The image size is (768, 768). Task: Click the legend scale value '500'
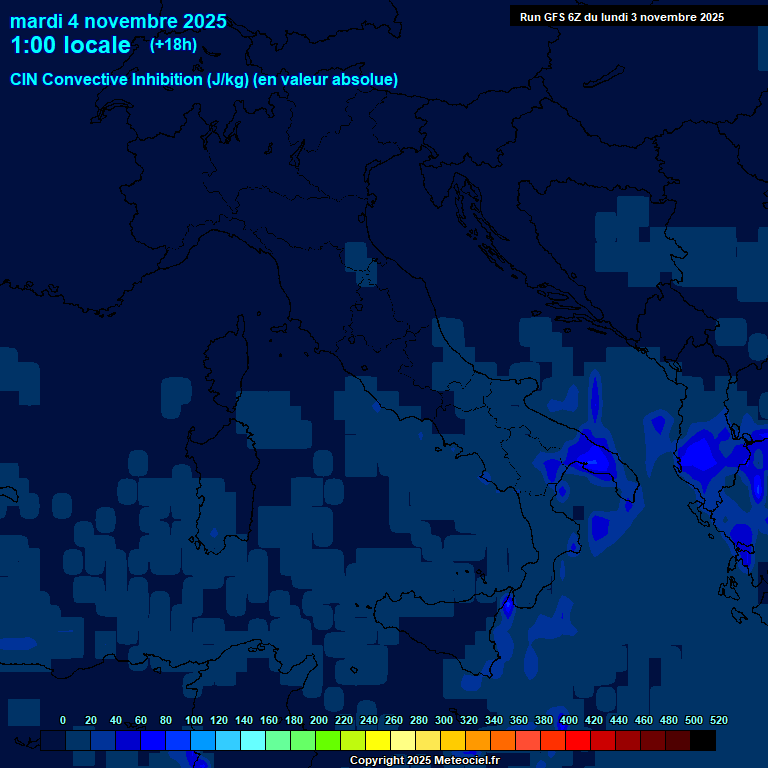tap(693, 720)
